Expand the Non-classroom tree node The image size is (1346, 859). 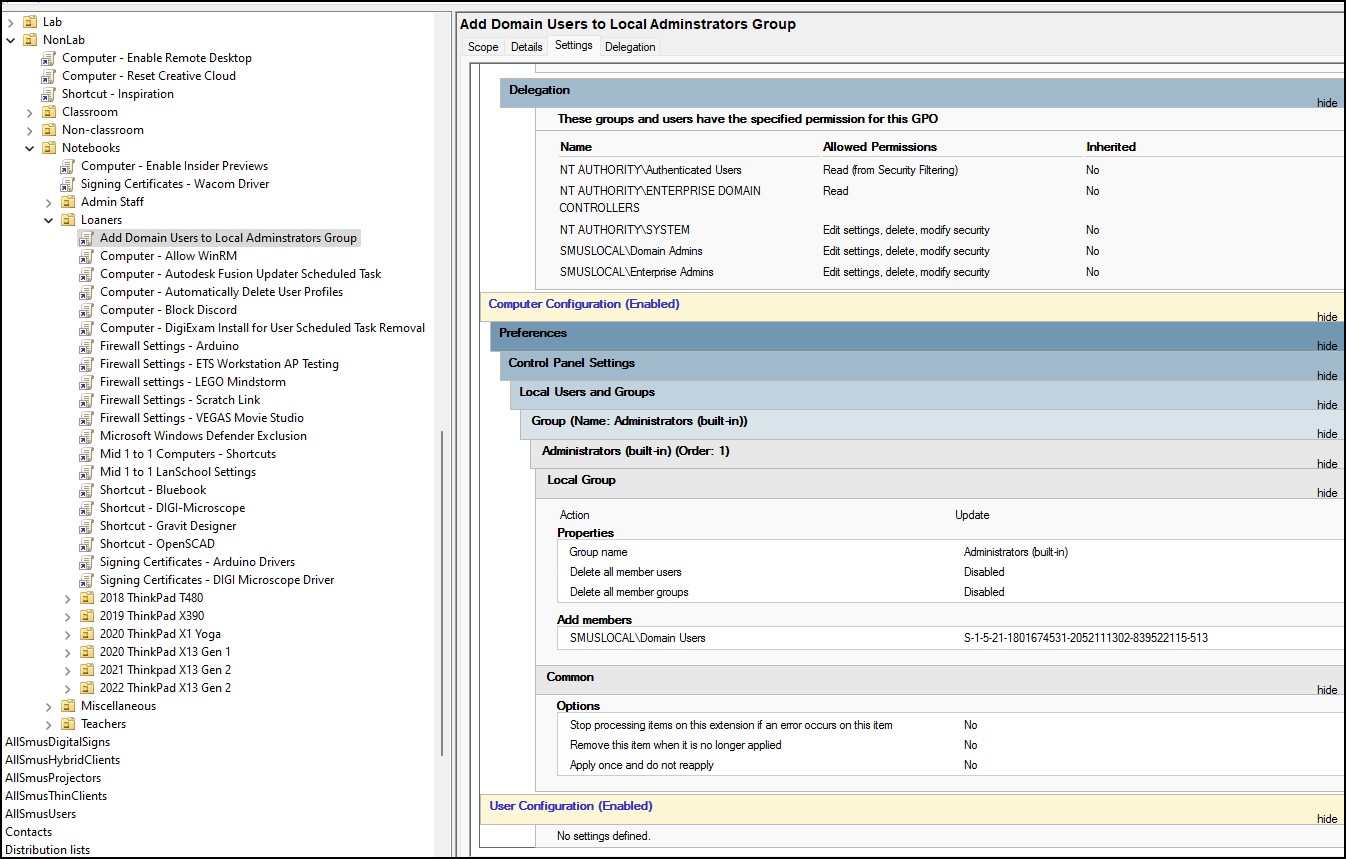(30, 130)
